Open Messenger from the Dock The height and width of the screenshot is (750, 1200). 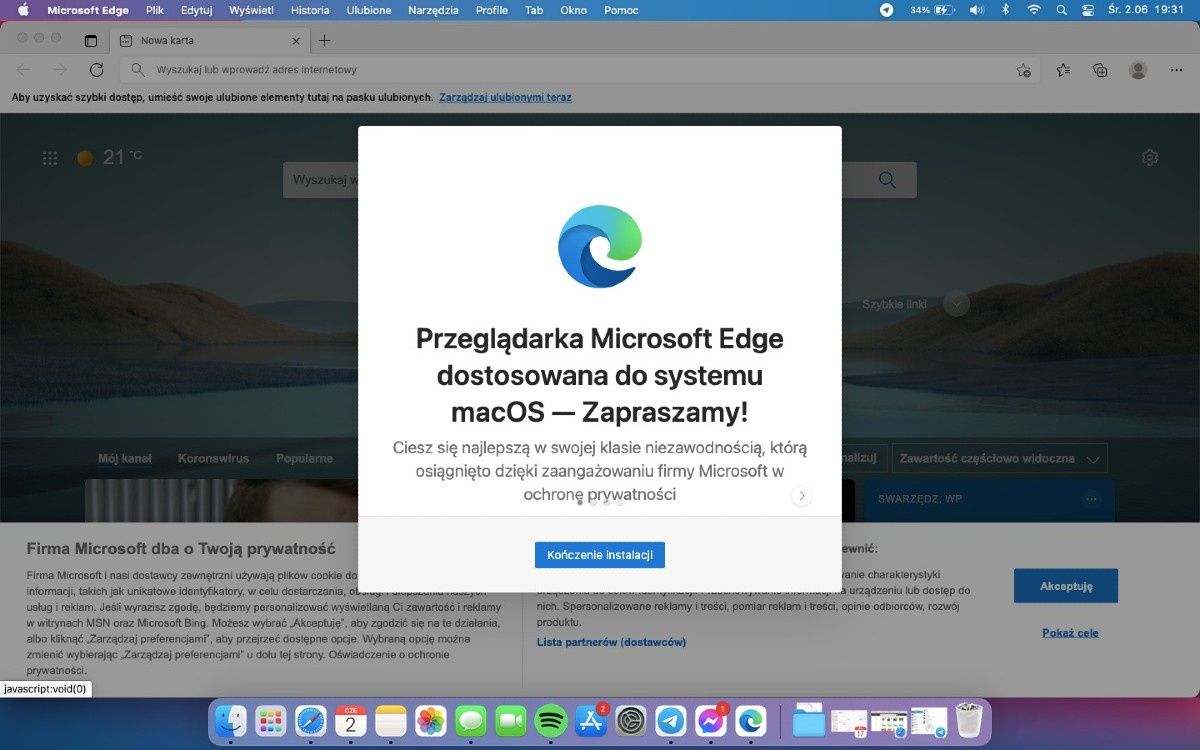(x=711, y=721)
